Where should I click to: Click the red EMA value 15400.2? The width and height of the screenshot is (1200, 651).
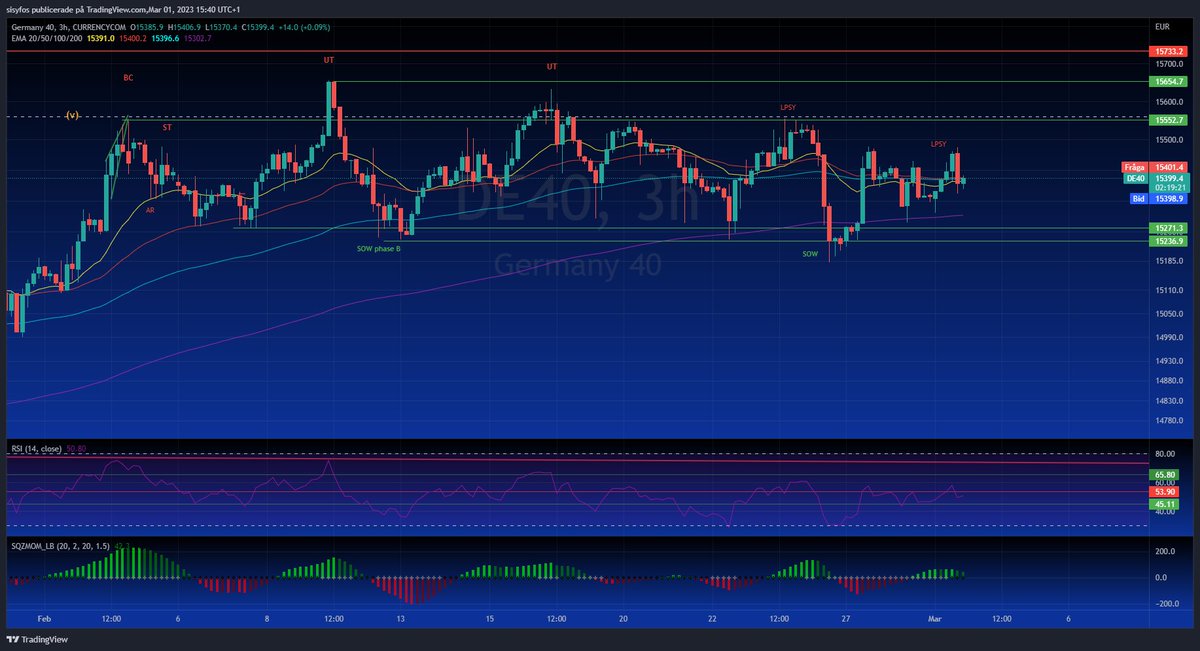(134, 38)
